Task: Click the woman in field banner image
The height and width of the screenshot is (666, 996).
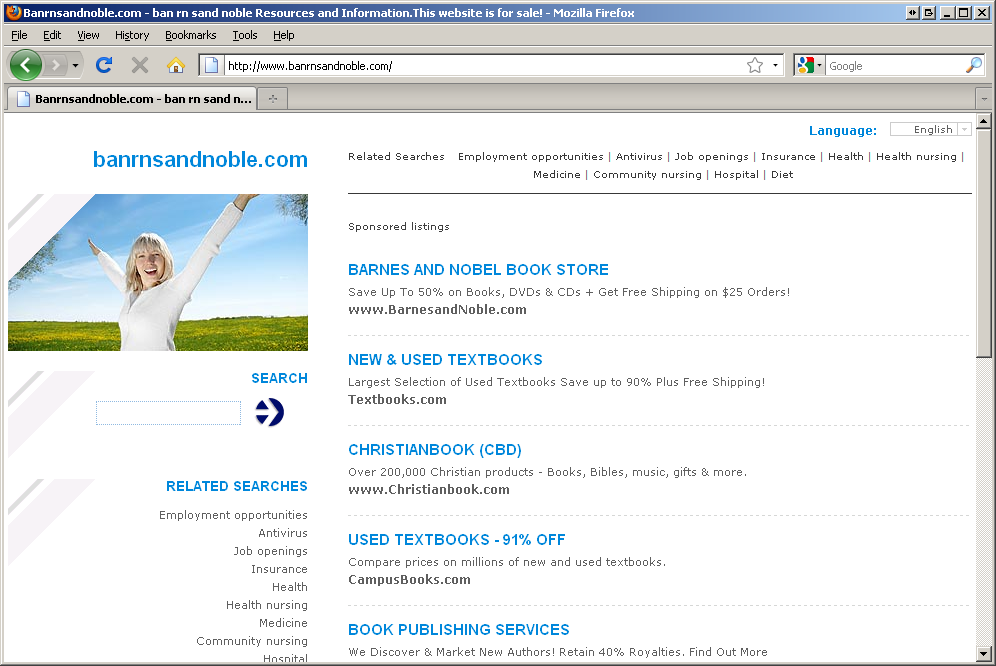Action: coord(158,272)
